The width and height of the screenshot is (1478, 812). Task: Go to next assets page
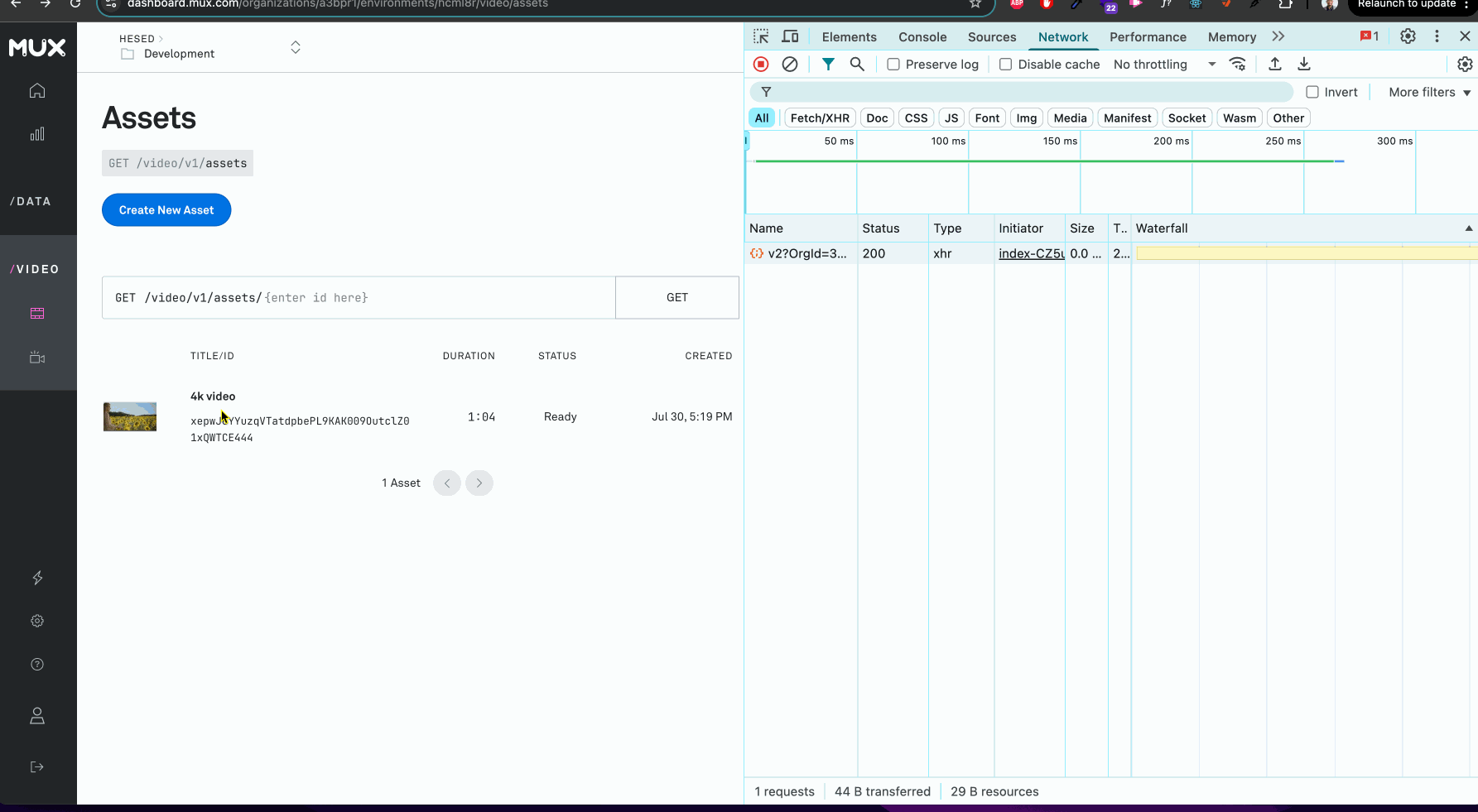pyautogui.click(x=479, y=483)
